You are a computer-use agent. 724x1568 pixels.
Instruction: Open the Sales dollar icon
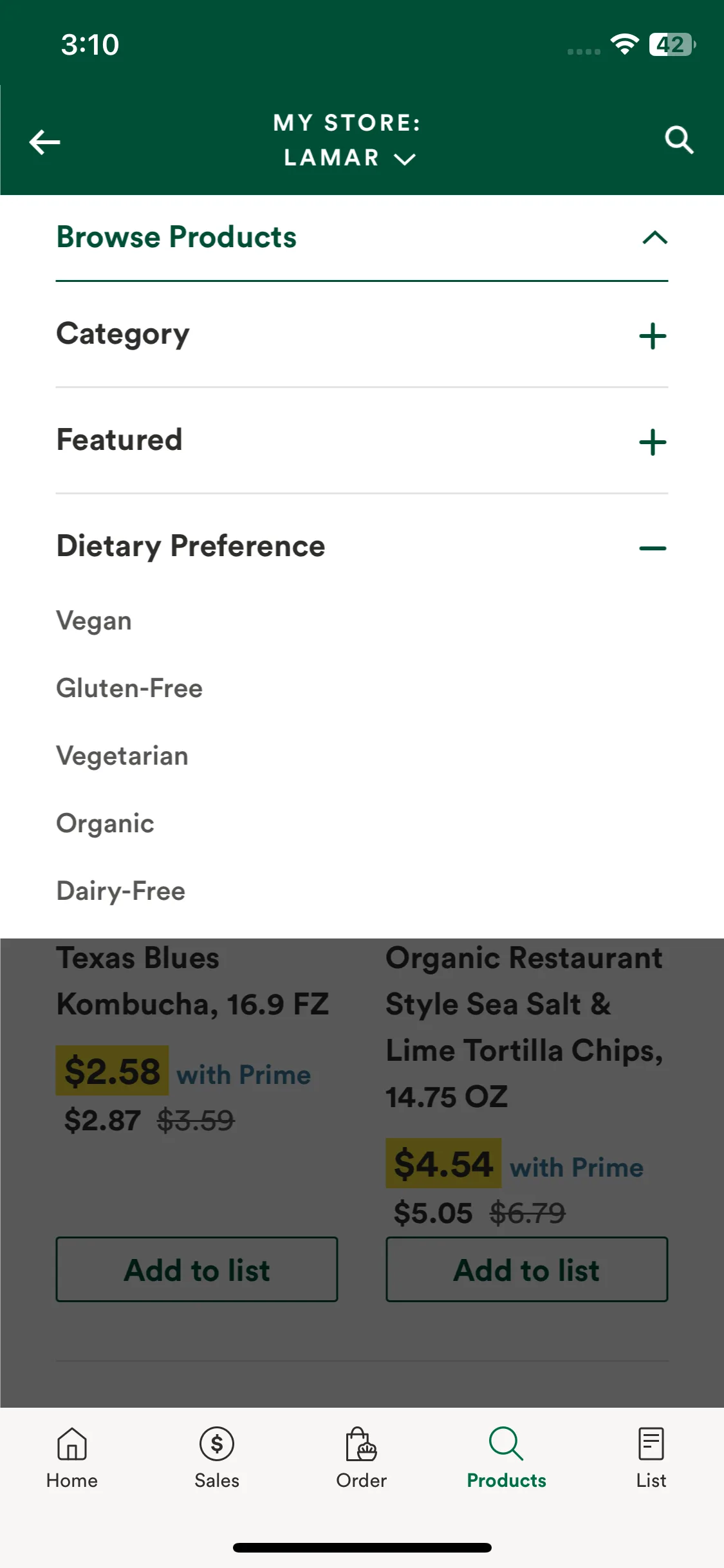[217, 1443]
